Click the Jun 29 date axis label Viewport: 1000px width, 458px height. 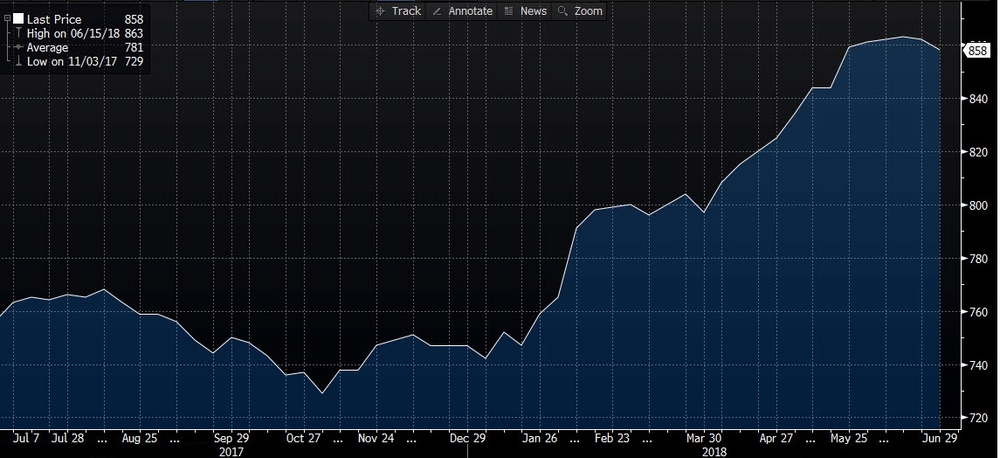click(940, 438)
